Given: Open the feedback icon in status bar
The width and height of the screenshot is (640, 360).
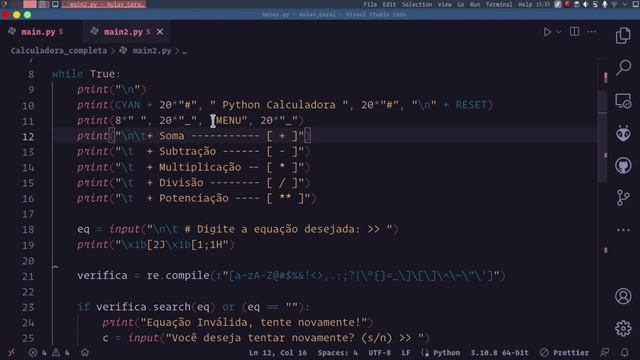Looking at the screenshot, I should point(604,352).
